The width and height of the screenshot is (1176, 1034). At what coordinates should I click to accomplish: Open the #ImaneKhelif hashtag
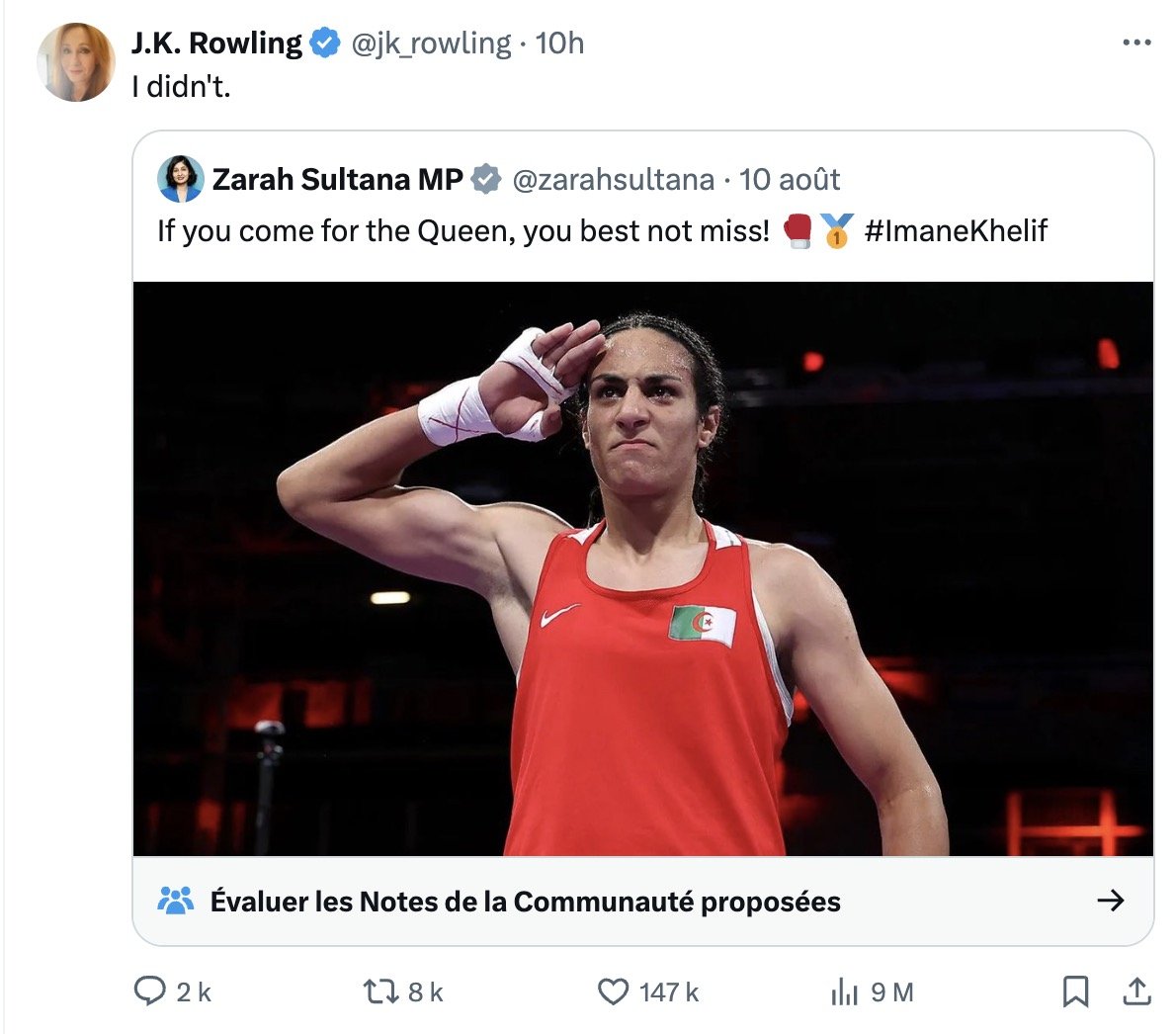pyautogui.click(x=955, y=230)
